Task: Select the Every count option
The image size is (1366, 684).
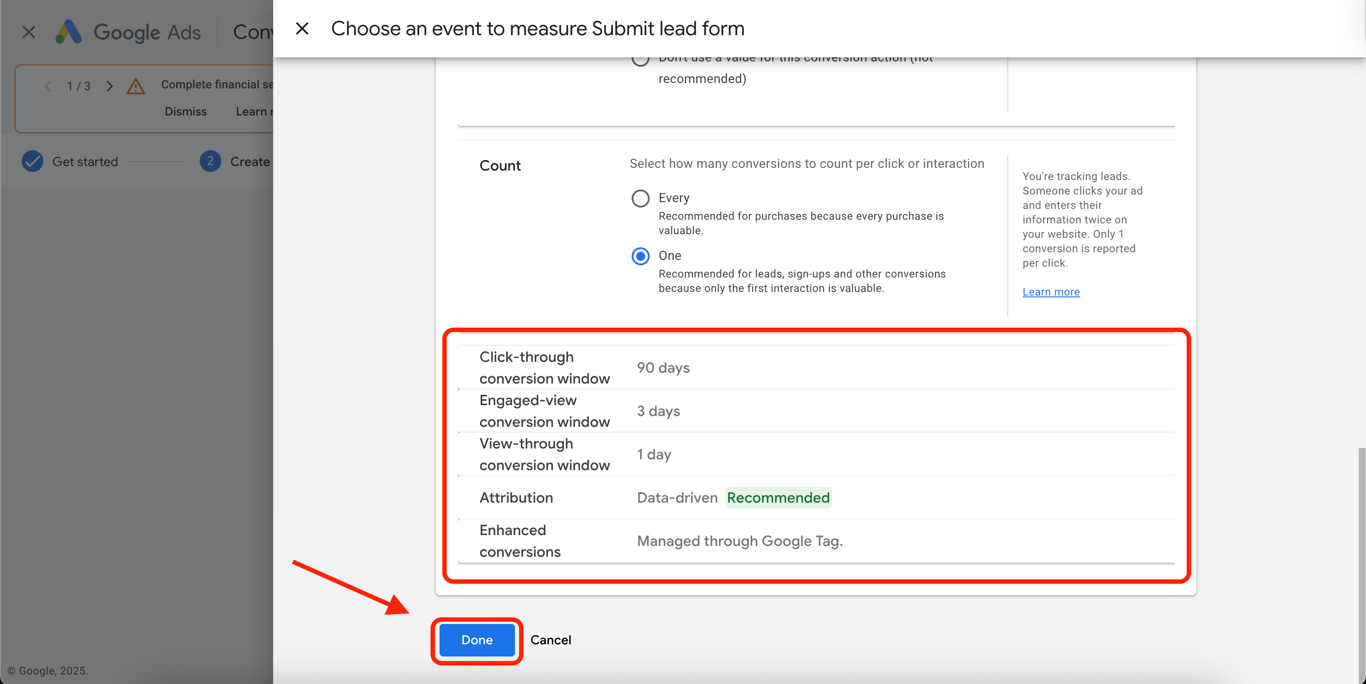Action: point(641,198)
